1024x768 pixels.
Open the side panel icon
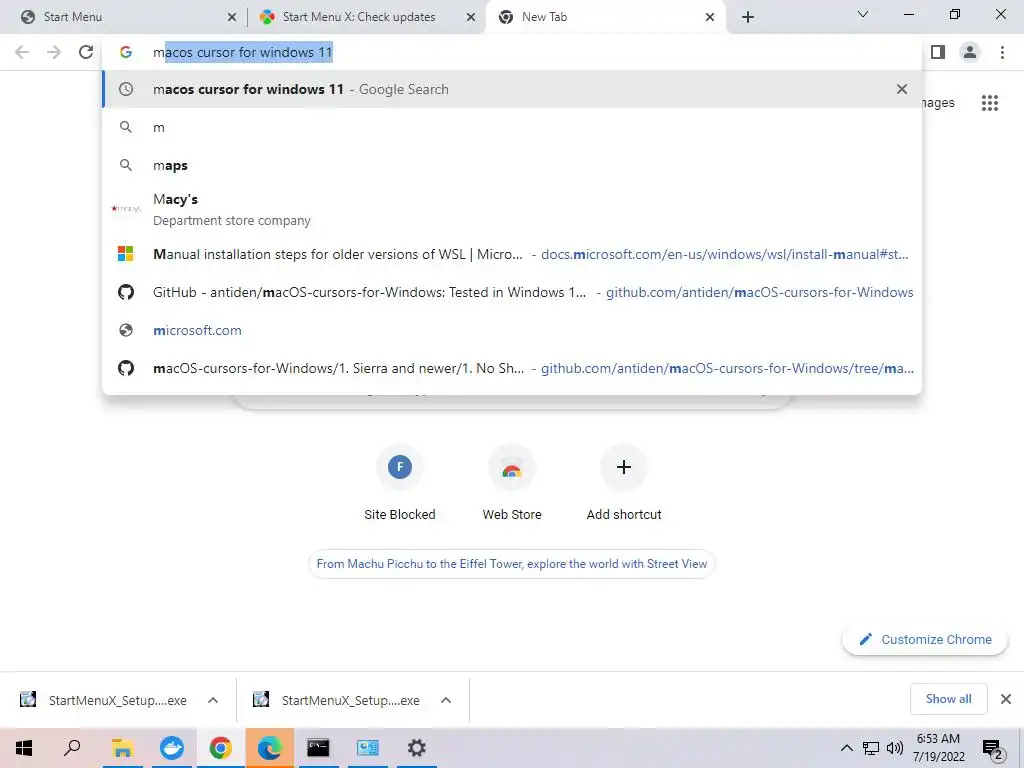click(x=938, y=52)
